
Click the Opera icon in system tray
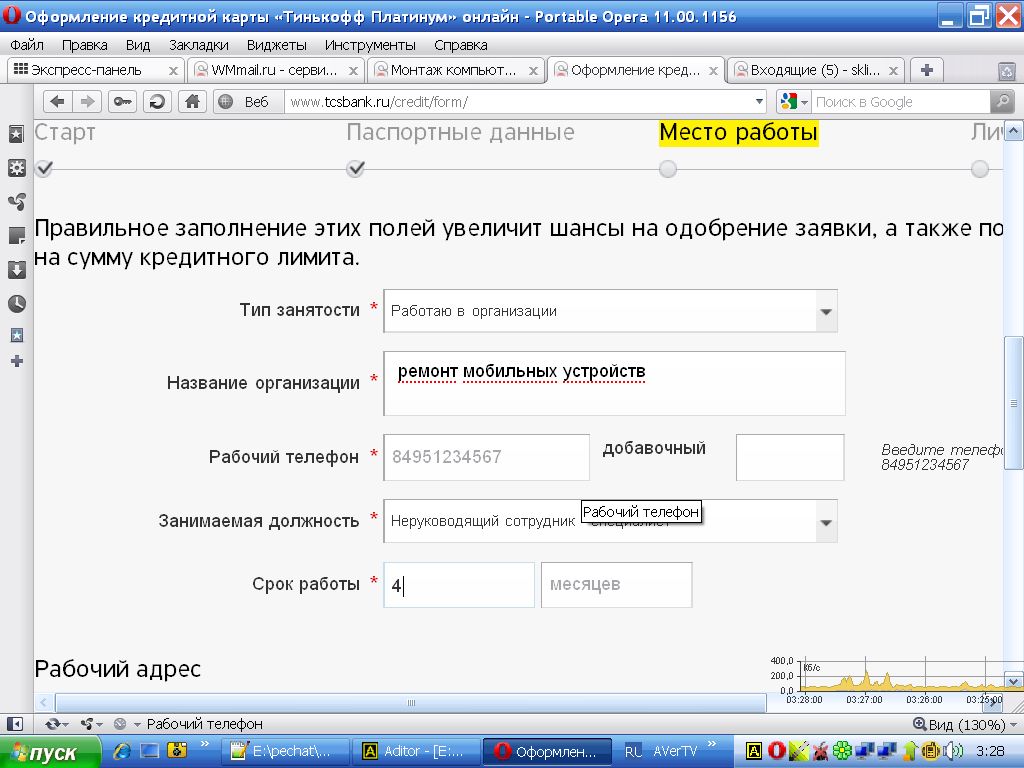coord(776,751)
